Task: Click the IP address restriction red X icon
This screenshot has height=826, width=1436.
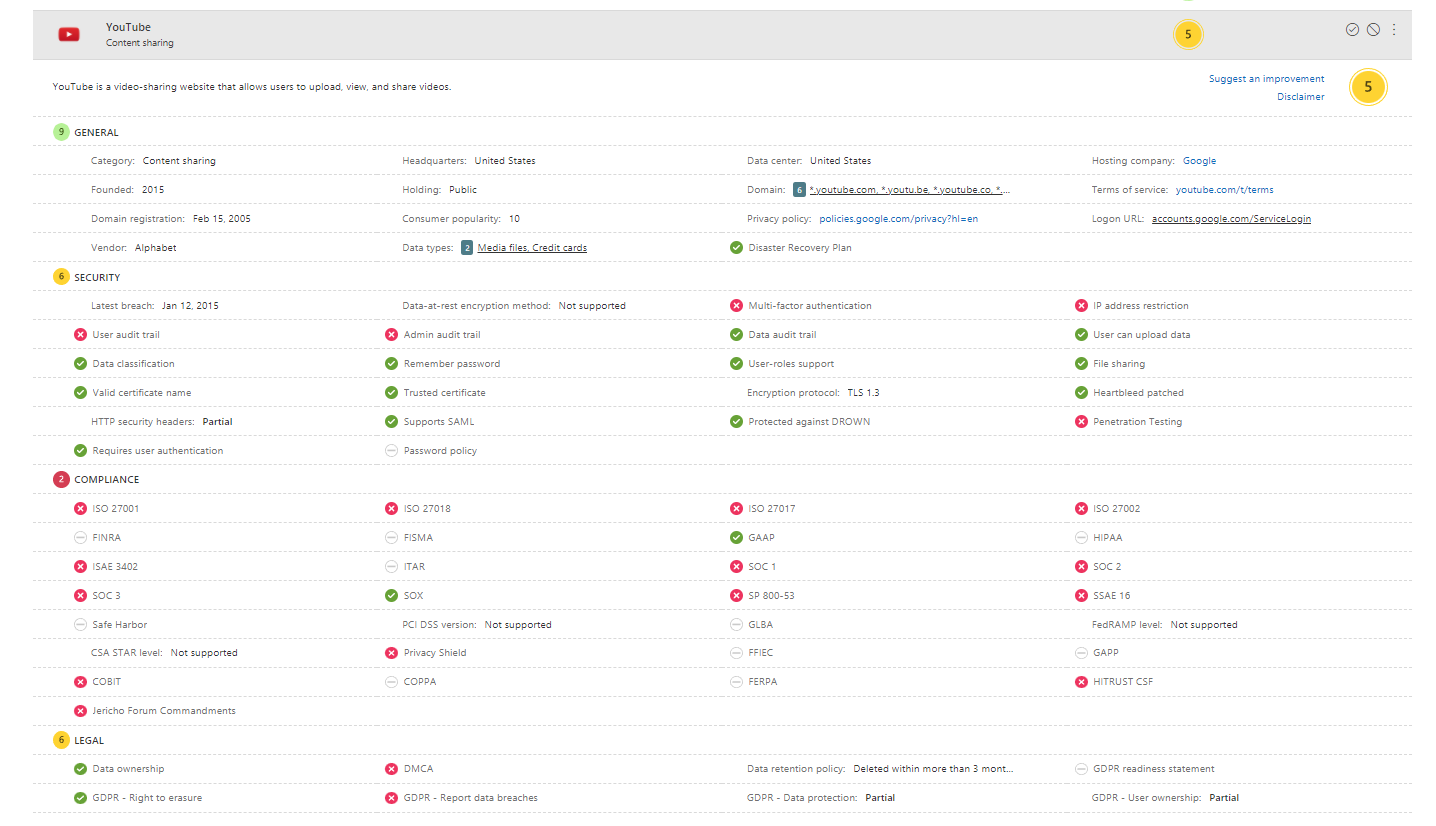Action: pyautogui.click(x=1081, y=306)
